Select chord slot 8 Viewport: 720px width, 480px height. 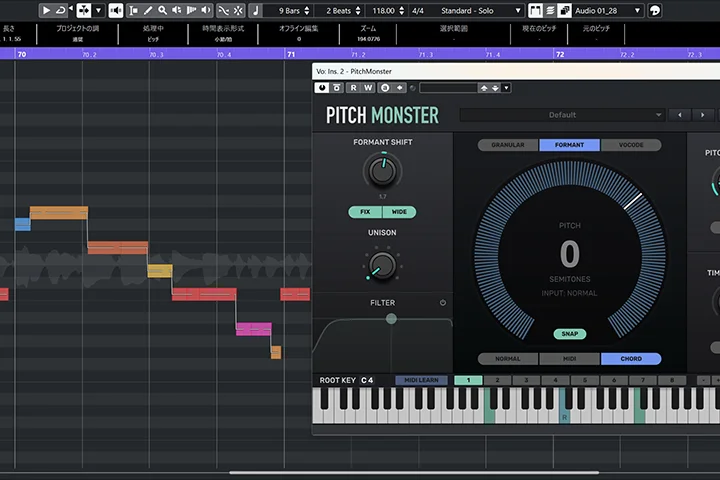click(672, 380)
